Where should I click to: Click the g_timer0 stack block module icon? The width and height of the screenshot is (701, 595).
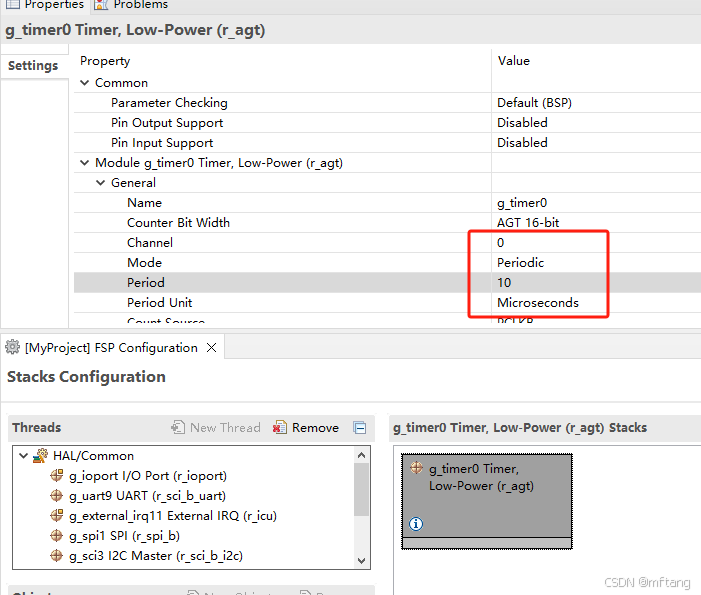[416, 468]
